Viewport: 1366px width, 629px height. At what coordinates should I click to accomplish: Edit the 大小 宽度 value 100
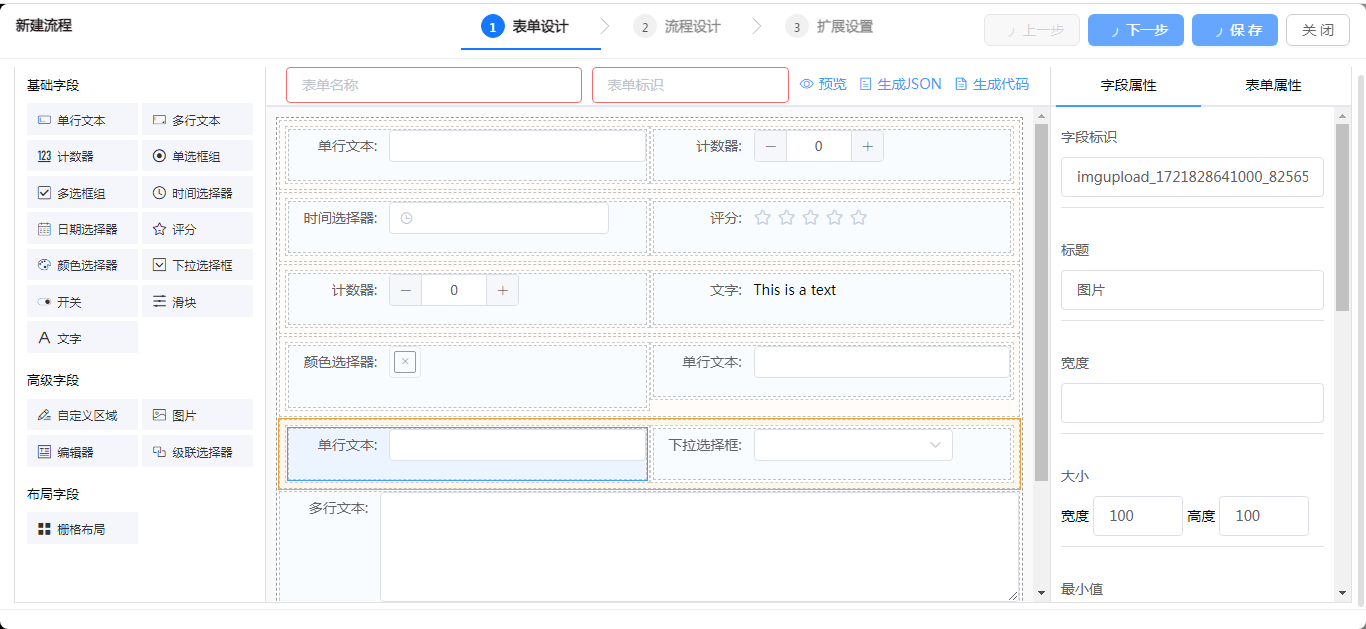coord(1138,516)
